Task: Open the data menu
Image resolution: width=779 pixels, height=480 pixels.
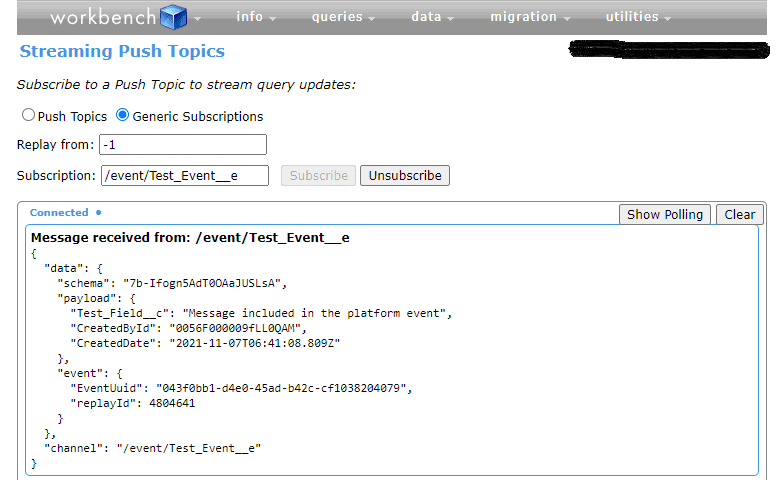Action: [432, 17]
